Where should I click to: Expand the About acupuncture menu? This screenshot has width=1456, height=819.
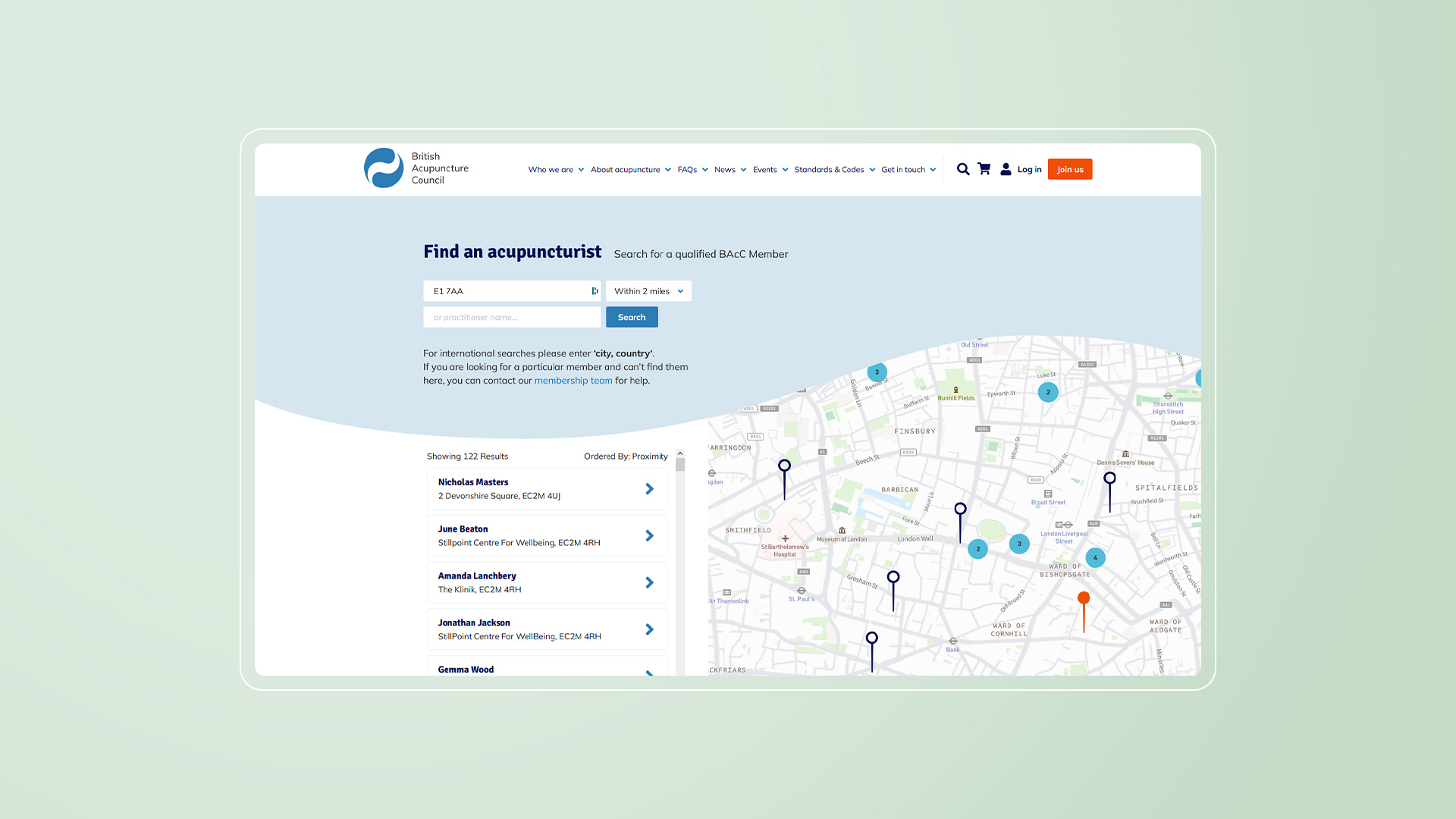630,170
